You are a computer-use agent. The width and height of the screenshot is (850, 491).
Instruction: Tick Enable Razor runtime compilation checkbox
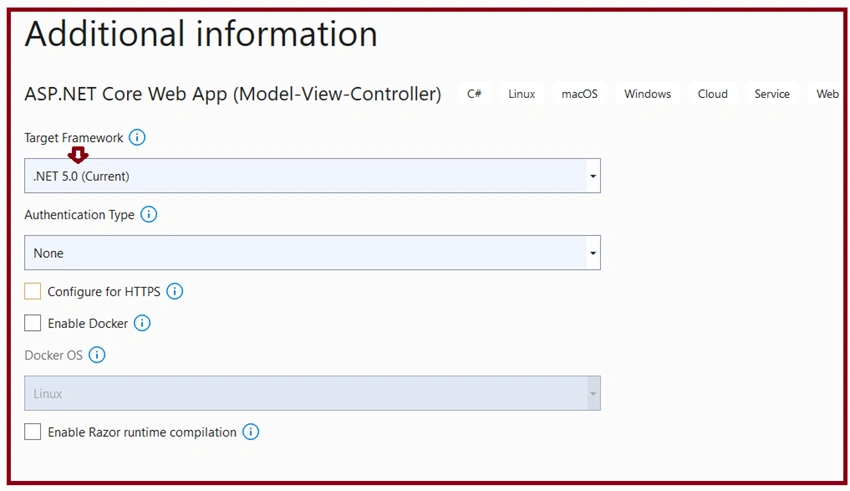(33, 432)
